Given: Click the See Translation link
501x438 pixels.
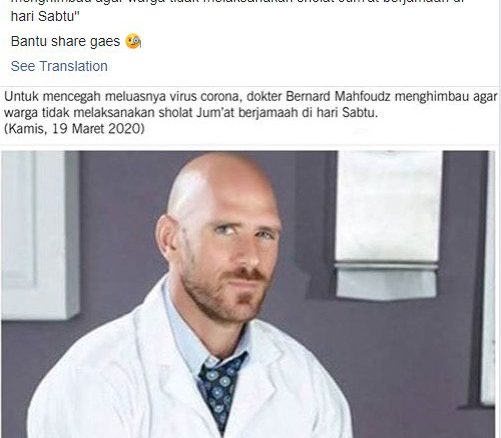Looking at the screenshot, I should 59,66.
